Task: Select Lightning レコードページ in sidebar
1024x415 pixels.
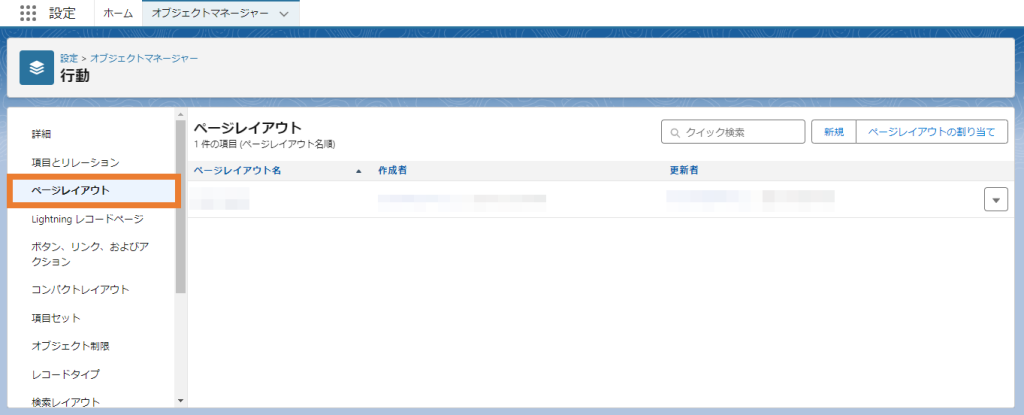Action: (87, 219)
